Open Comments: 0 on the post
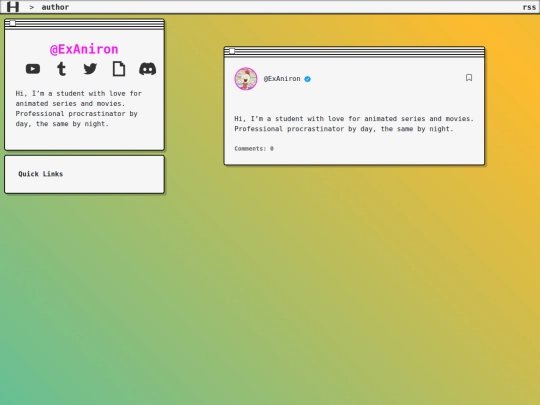 tap(254, 149)
